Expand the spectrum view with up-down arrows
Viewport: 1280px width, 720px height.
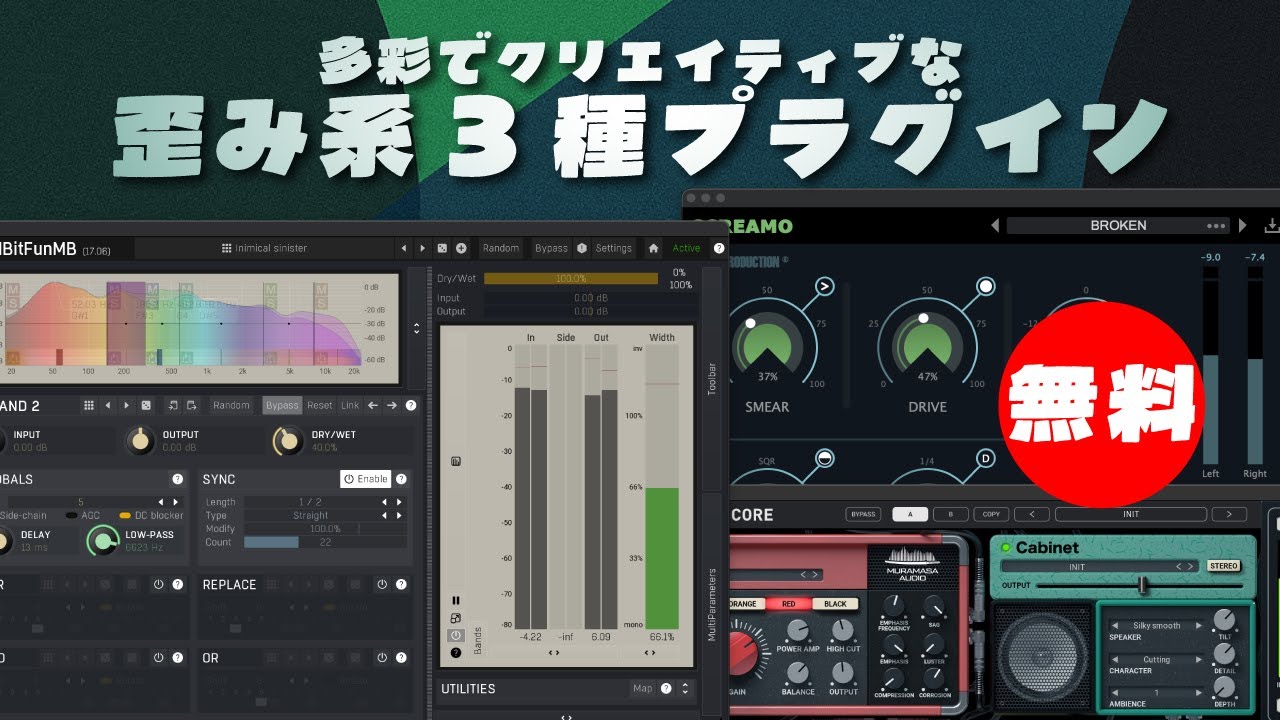[417, 328]
